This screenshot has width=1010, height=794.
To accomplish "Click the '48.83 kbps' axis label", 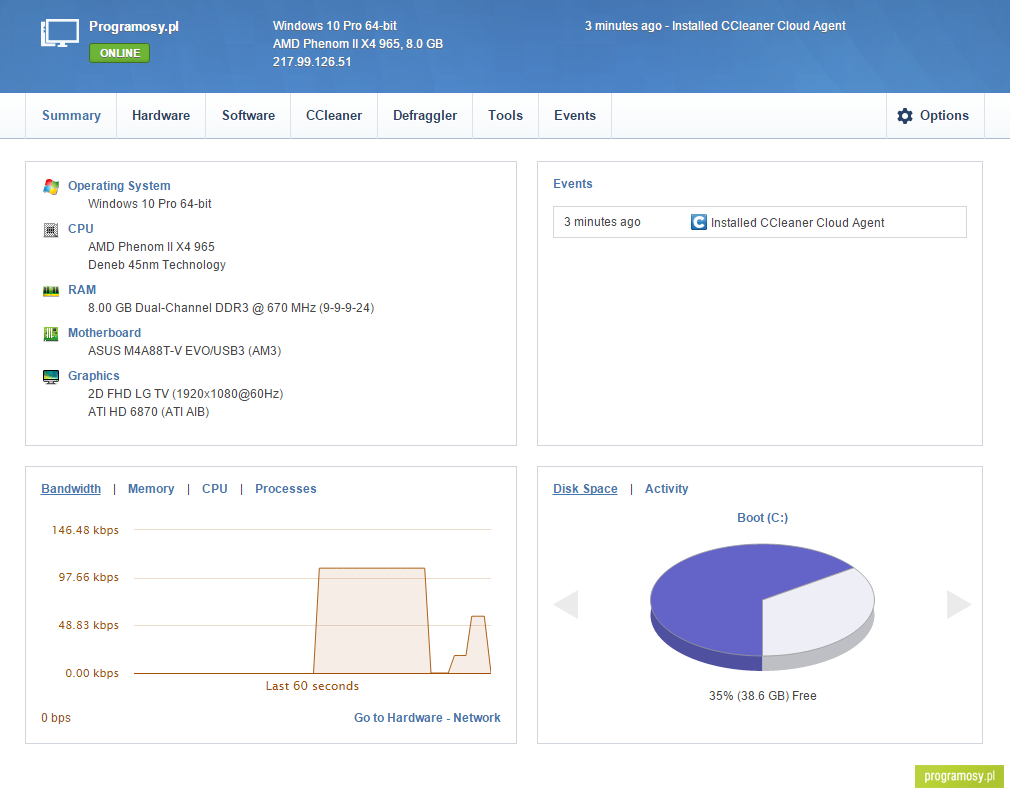I will point(88,625).
